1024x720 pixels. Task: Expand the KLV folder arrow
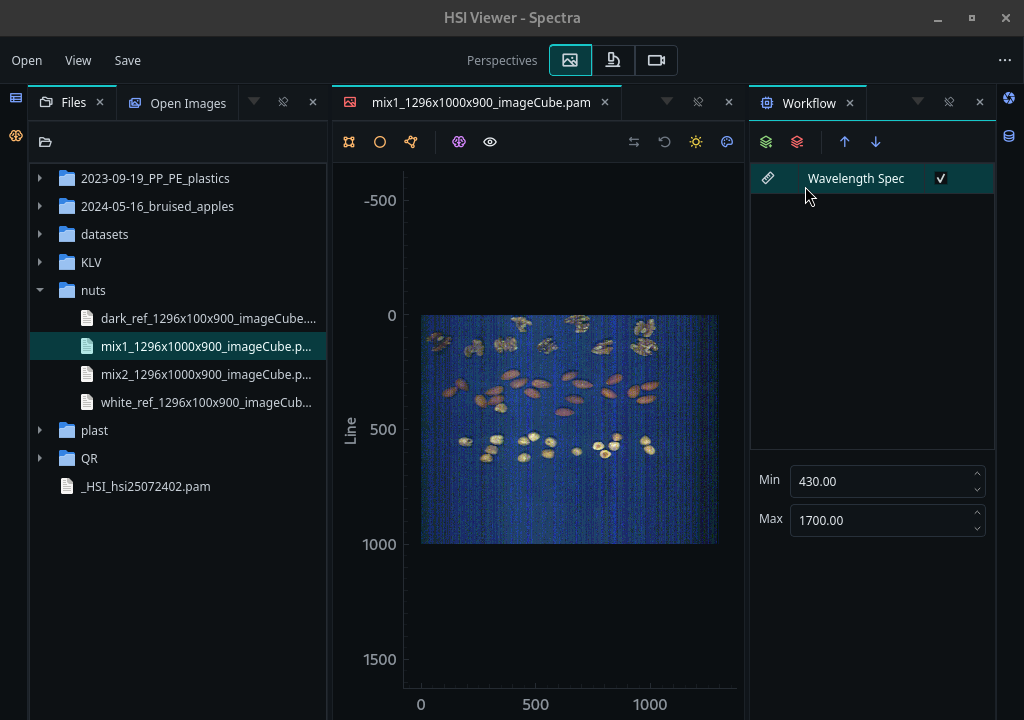click(40, 262)
